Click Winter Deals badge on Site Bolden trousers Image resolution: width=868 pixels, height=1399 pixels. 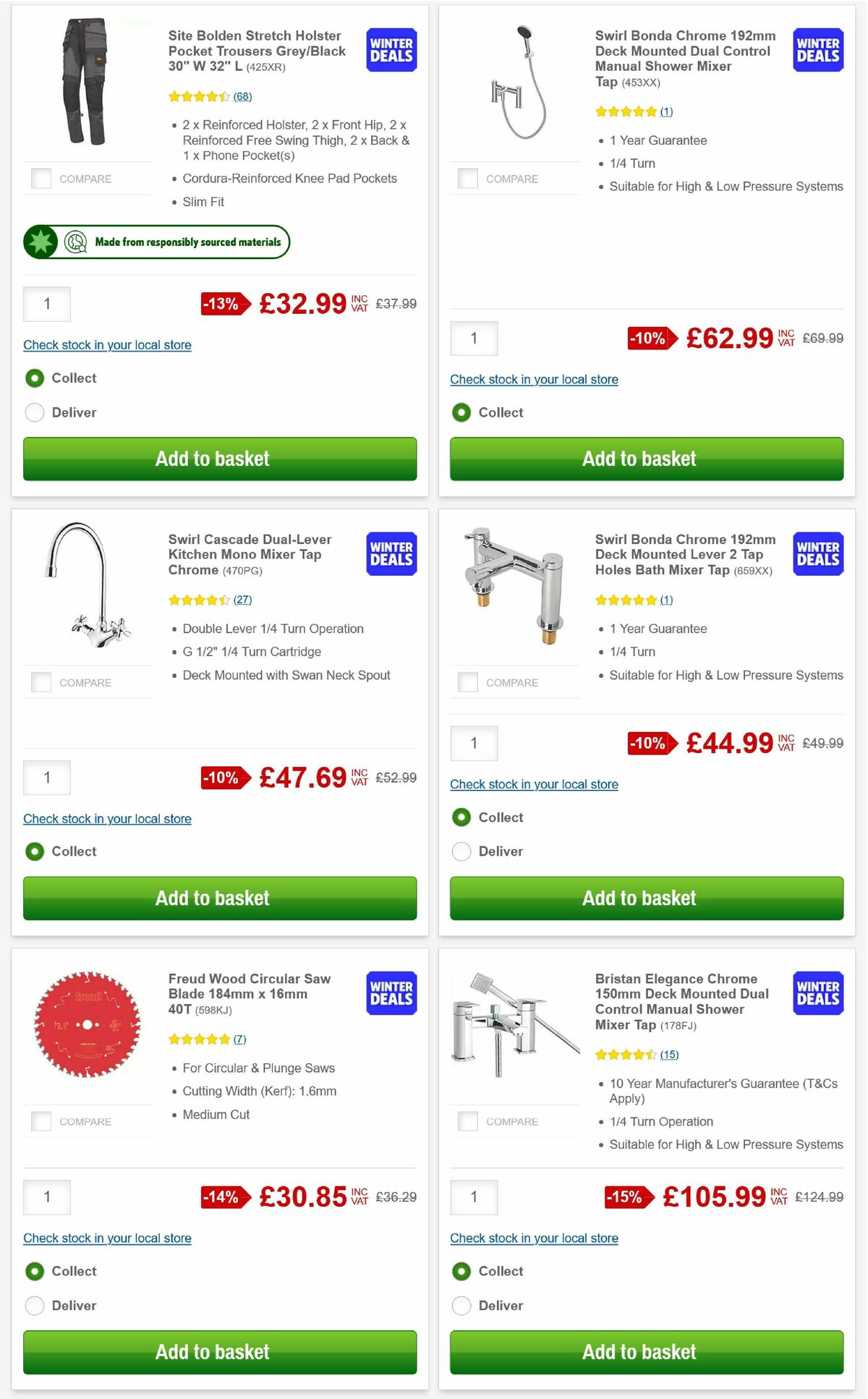pos(391,50)
